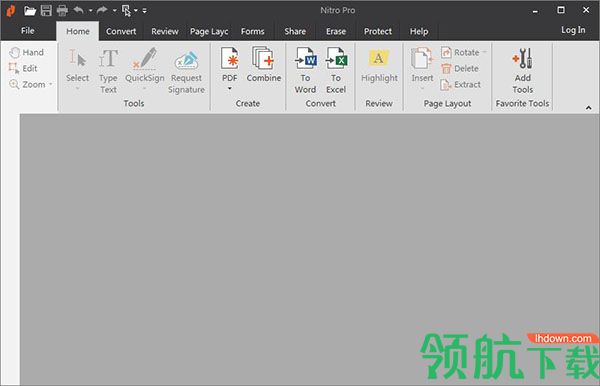The width and height of the screenshot is (600, 386).
Task: Switch to the Protect tab
Action: (378, 31)
